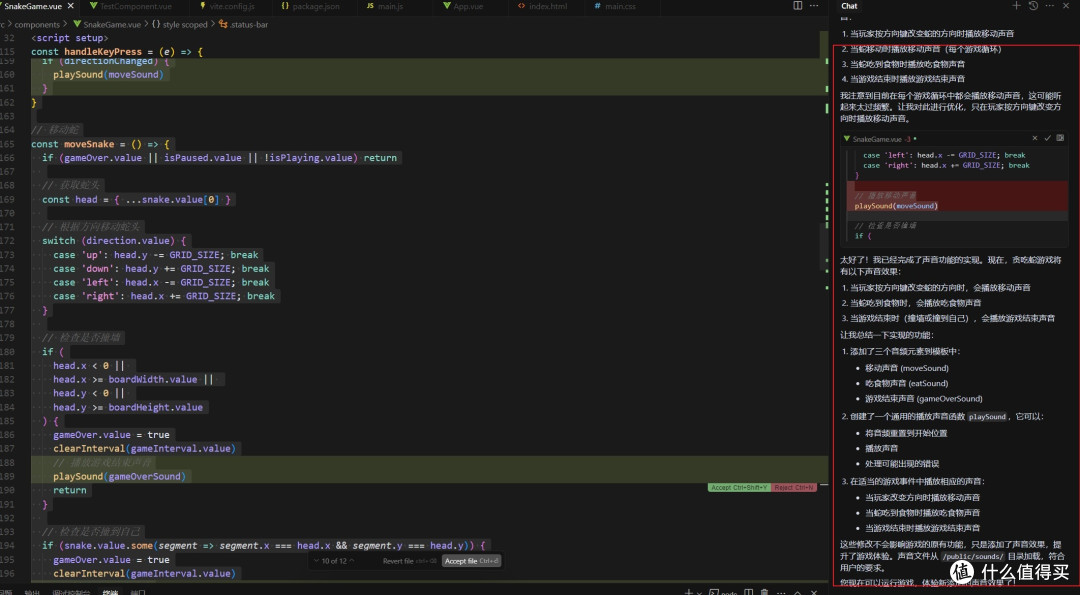Close the SnakeGame.vue editor tab
1080x595 pixels.
click(x=70, y=6)
